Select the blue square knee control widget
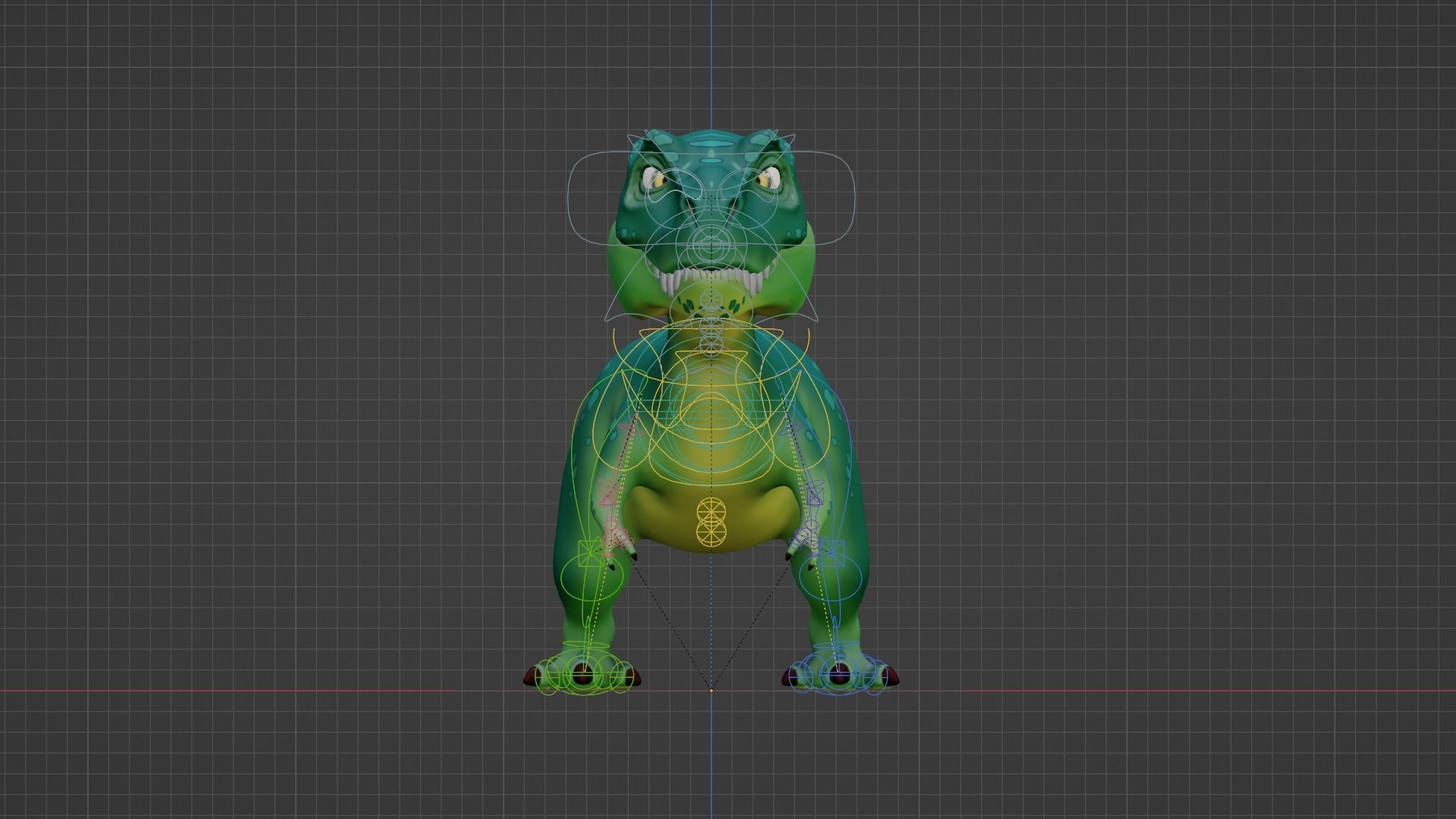The image size is (1456, 819). tap(833, 554)
